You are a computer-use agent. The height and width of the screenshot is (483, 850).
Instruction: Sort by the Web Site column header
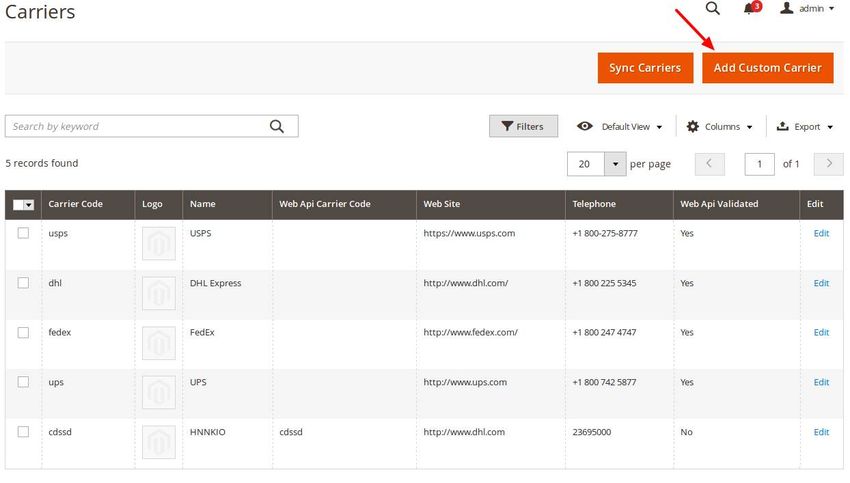[491, 204]
